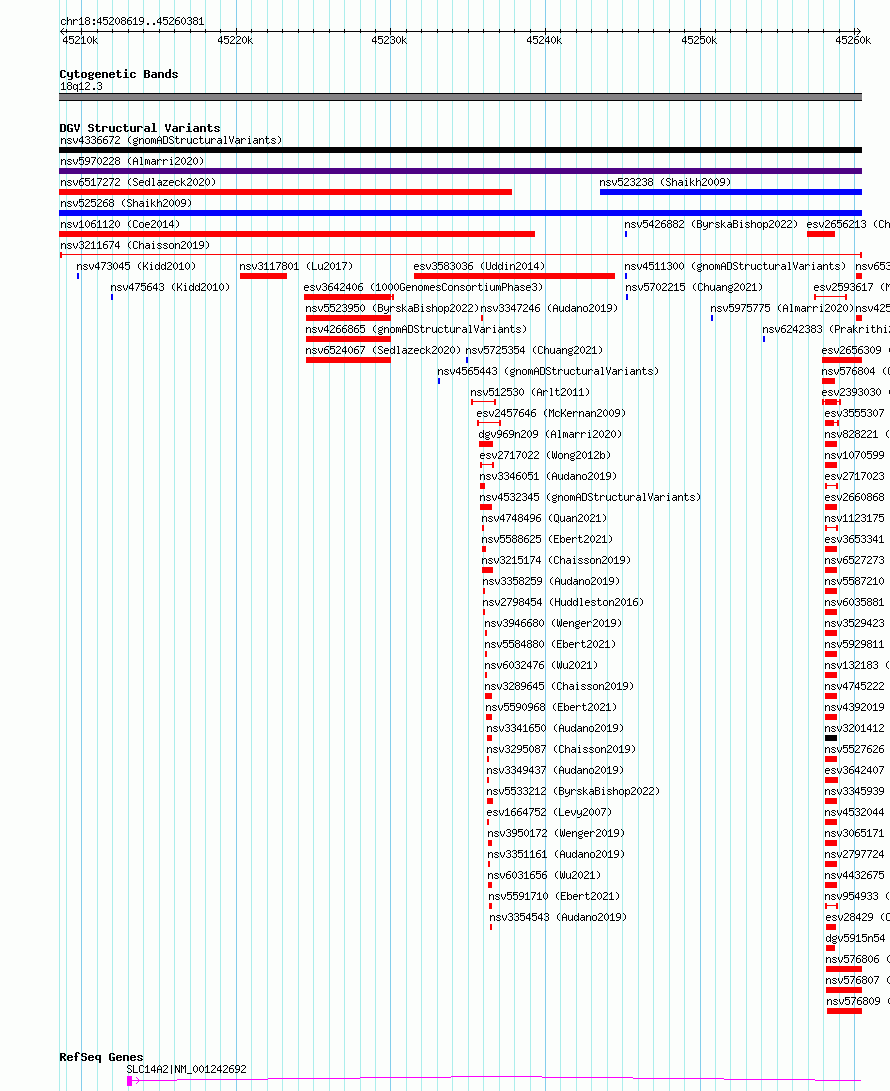Open esv3642406 (1000GenomesConsortiumPhase3) label

pos(423,287)
